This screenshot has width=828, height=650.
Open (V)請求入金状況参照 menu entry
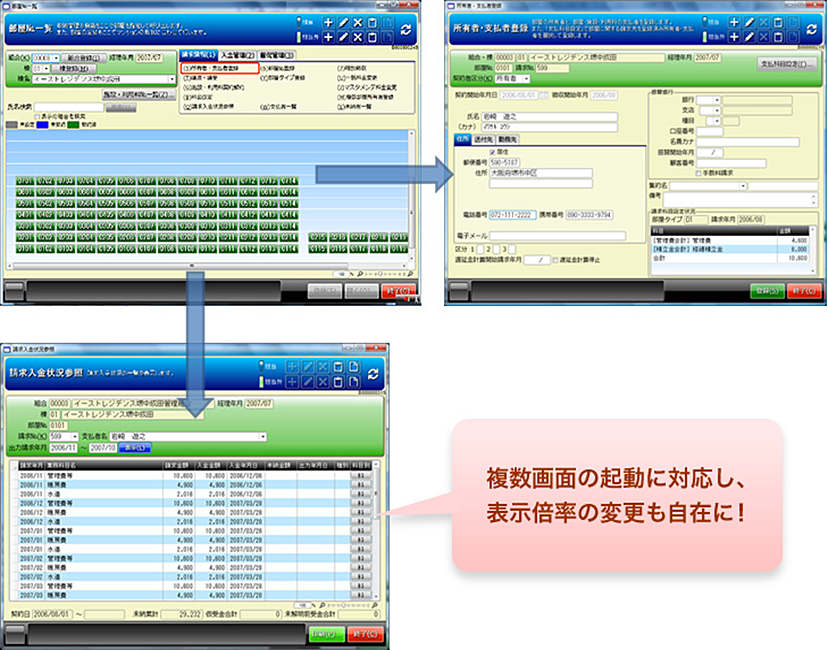pyautogui.click(x=209, y=106)
